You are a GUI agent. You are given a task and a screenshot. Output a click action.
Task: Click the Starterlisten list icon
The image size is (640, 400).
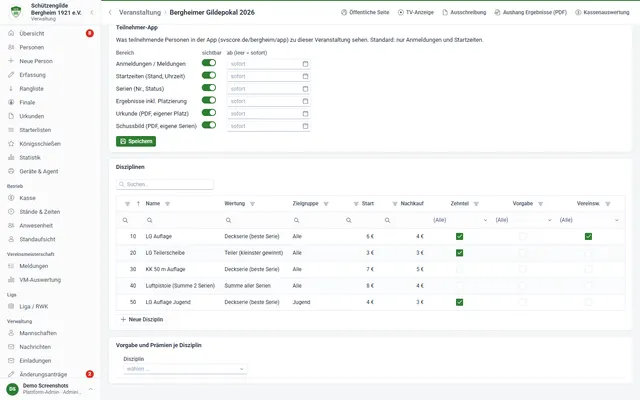point(11,130)
